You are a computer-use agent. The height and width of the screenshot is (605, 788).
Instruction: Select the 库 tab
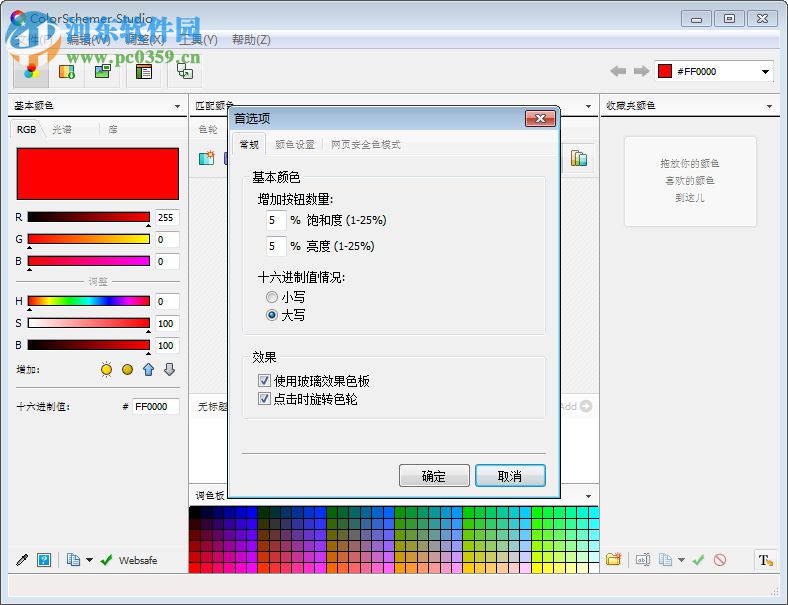coord(113,129)
